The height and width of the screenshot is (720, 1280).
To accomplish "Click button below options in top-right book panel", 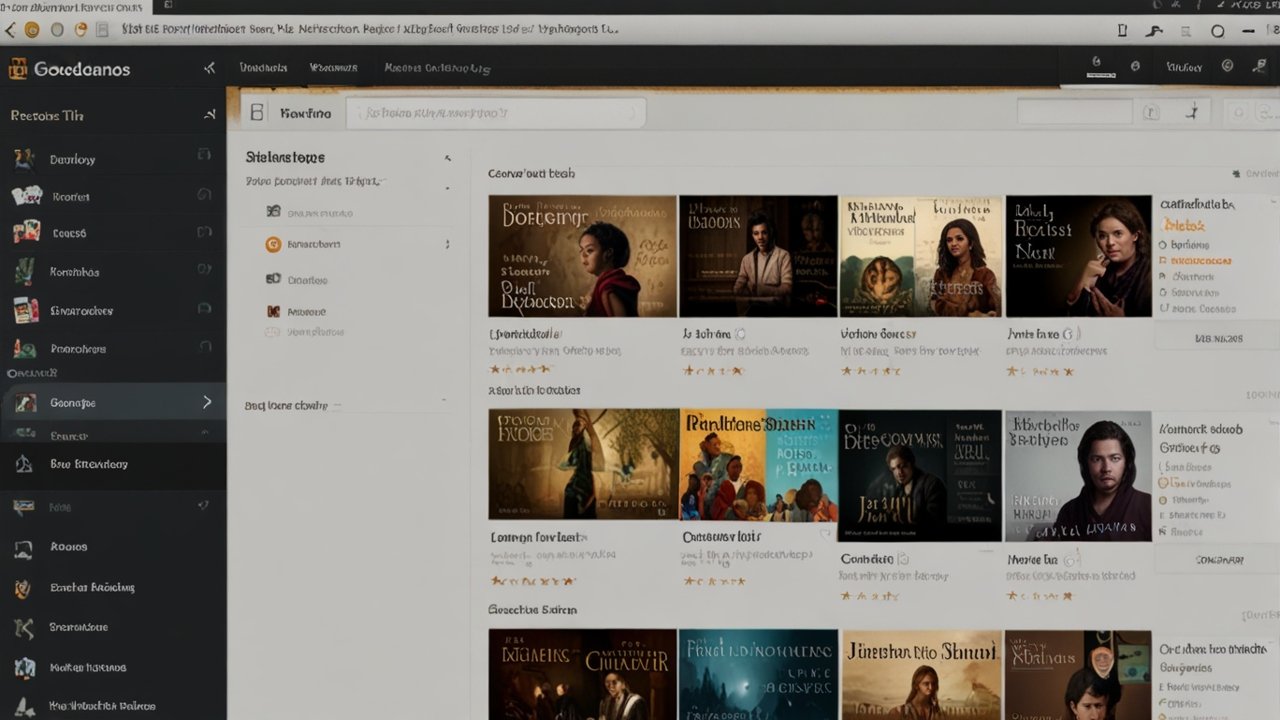I will [1217, 339].
